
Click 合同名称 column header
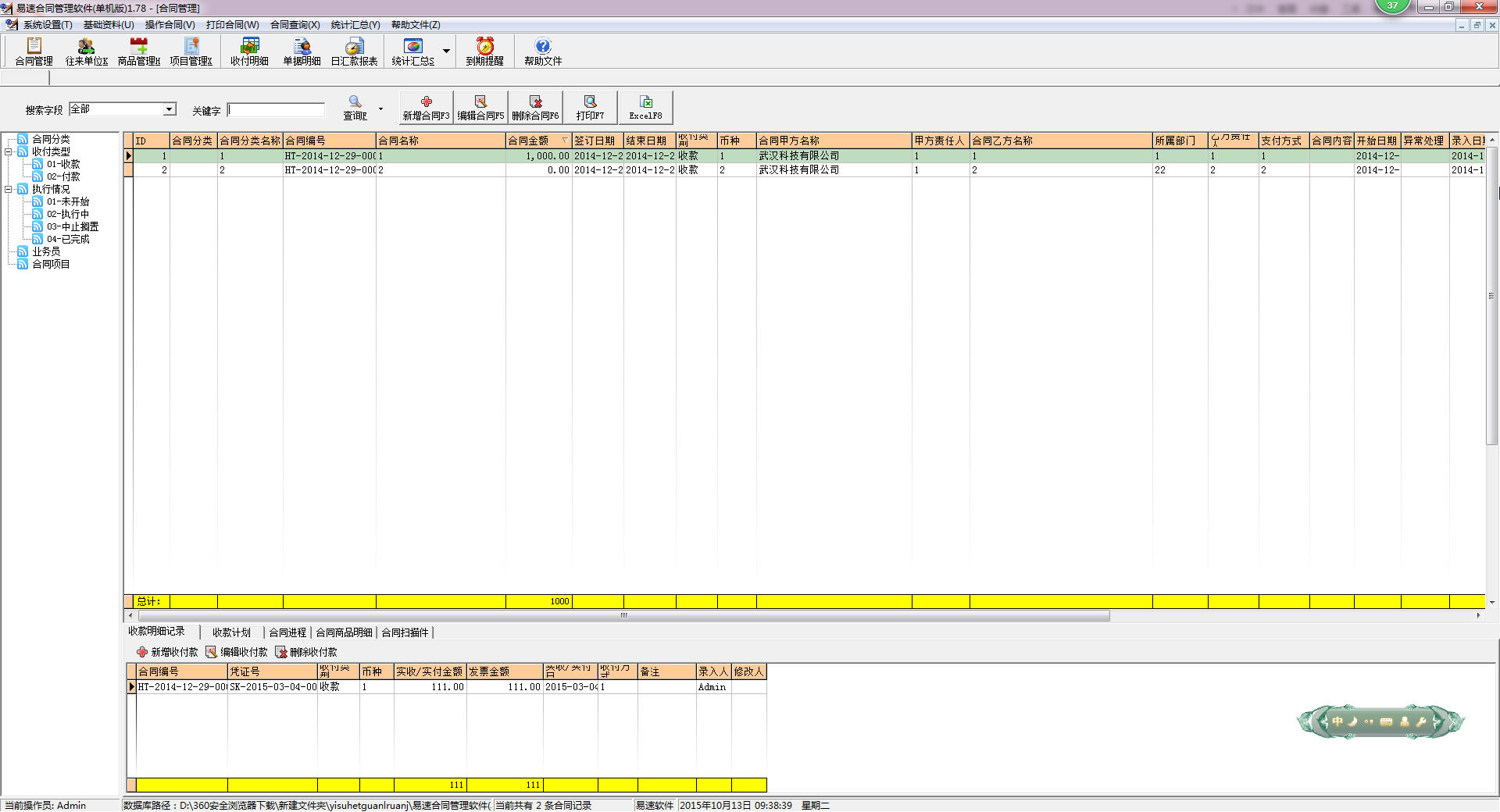[441, 141]
